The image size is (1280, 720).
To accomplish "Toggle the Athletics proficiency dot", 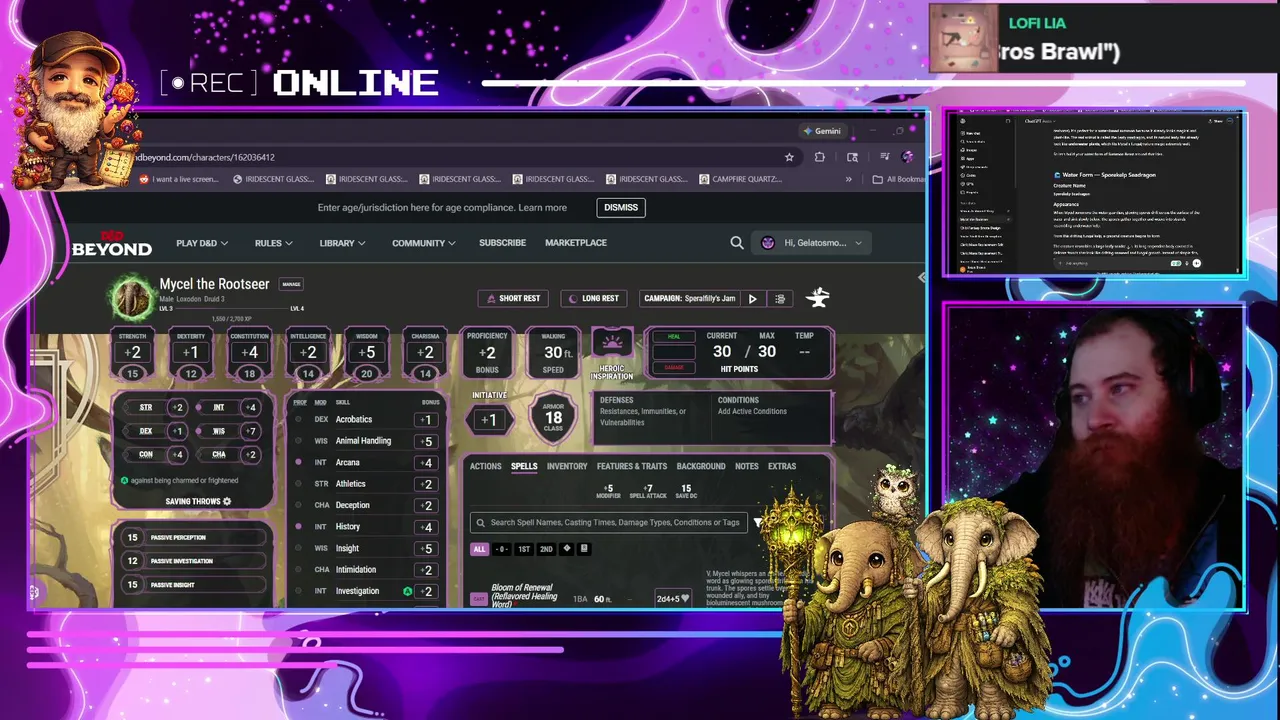I will point(298,484).
